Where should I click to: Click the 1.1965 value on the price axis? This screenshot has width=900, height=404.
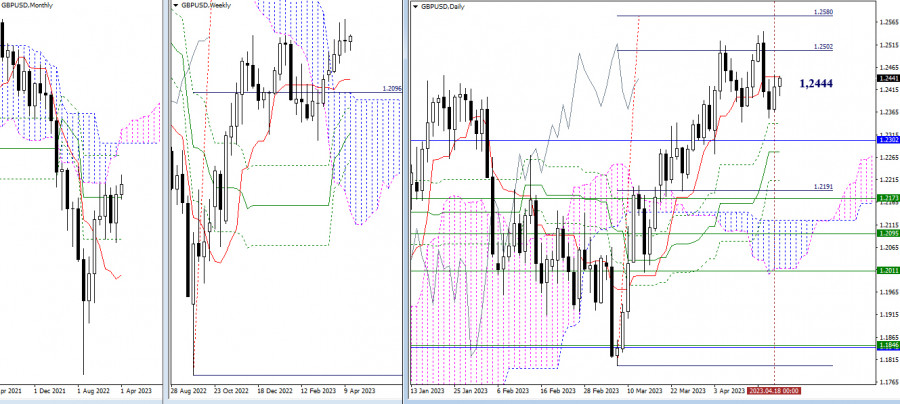click(889, 292)
